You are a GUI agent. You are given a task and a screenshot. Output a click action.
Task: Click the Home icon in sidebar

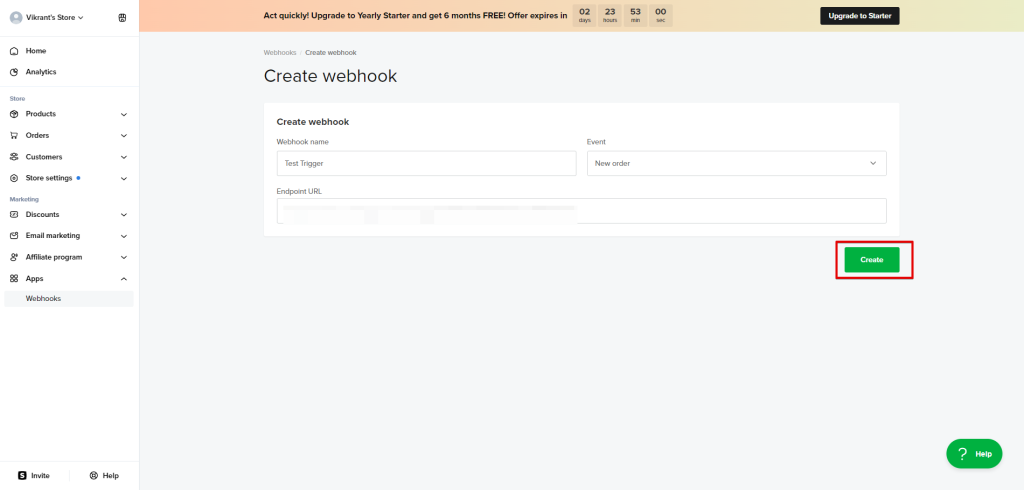pyautogui.click(x=14, y=51)
